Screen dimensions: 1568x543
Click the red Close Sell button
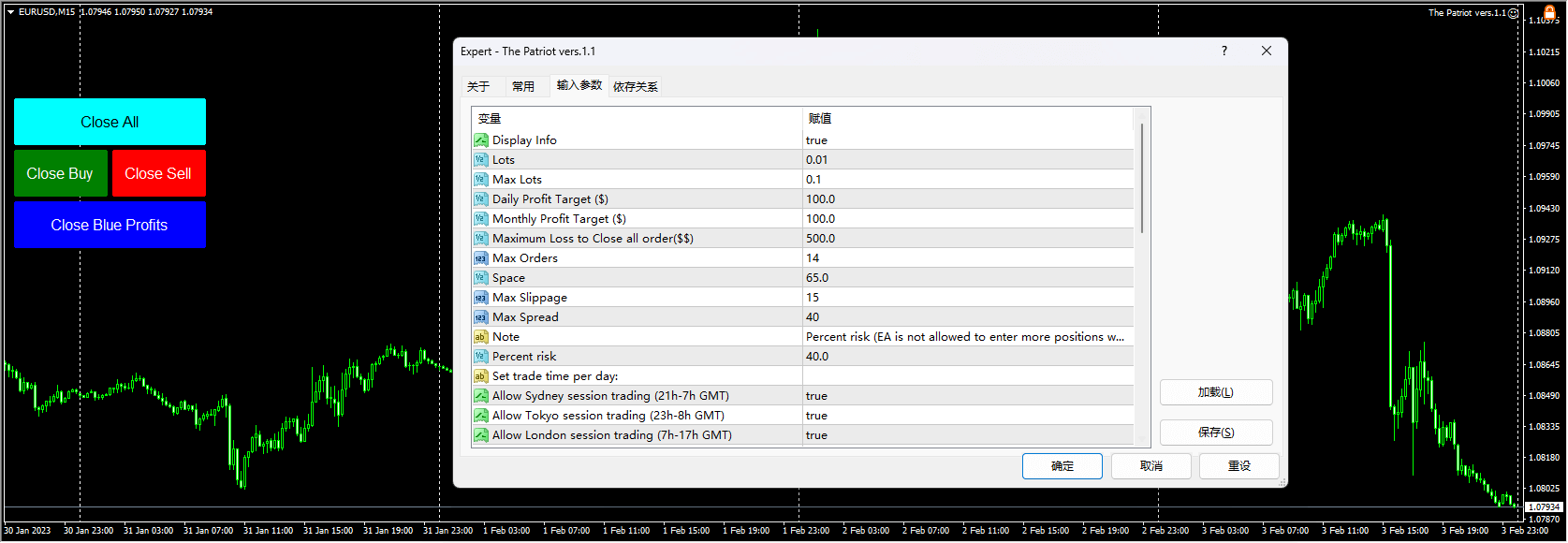tap(158, 173)
